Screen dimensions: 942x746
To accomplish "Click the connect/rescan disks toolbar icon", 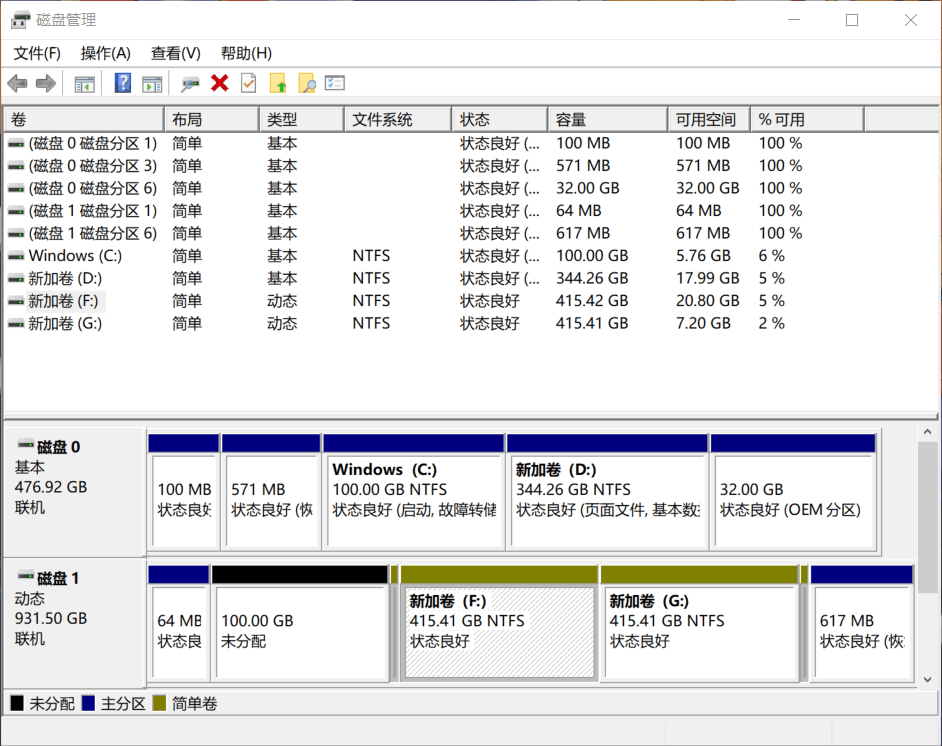I will [x=190, y=83].
